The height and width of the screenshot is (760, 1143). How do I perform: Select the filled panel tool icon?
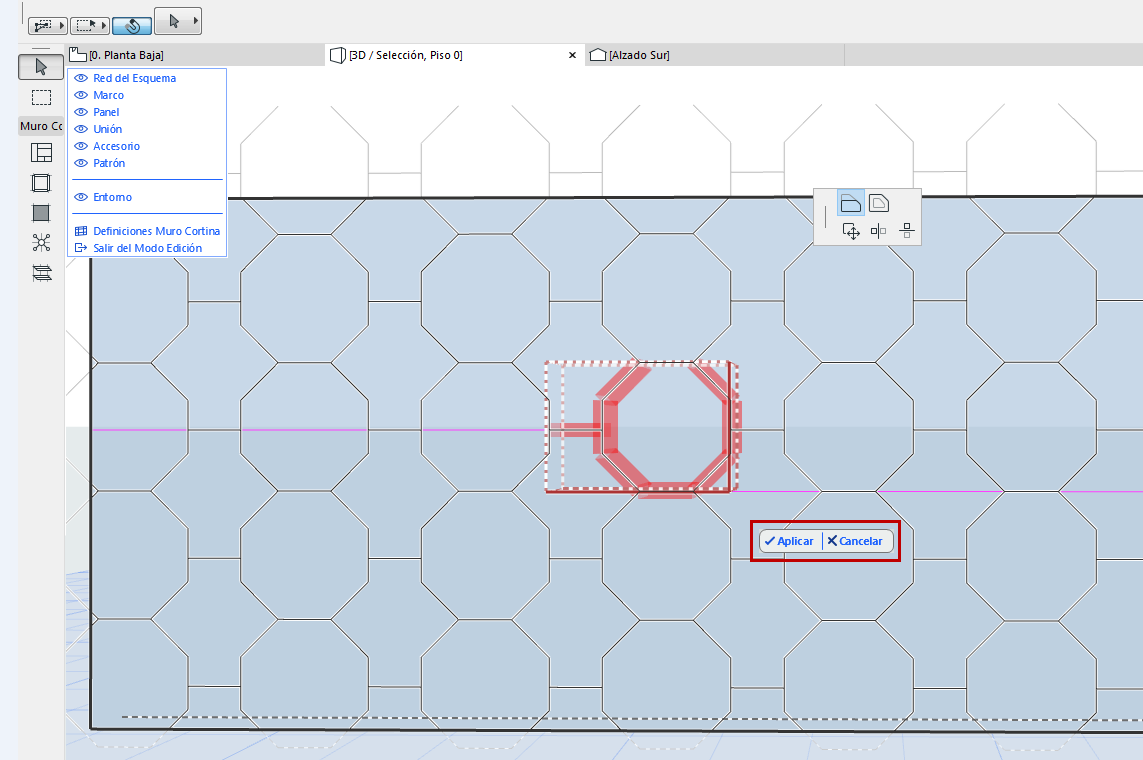click(x=41, y=212)
